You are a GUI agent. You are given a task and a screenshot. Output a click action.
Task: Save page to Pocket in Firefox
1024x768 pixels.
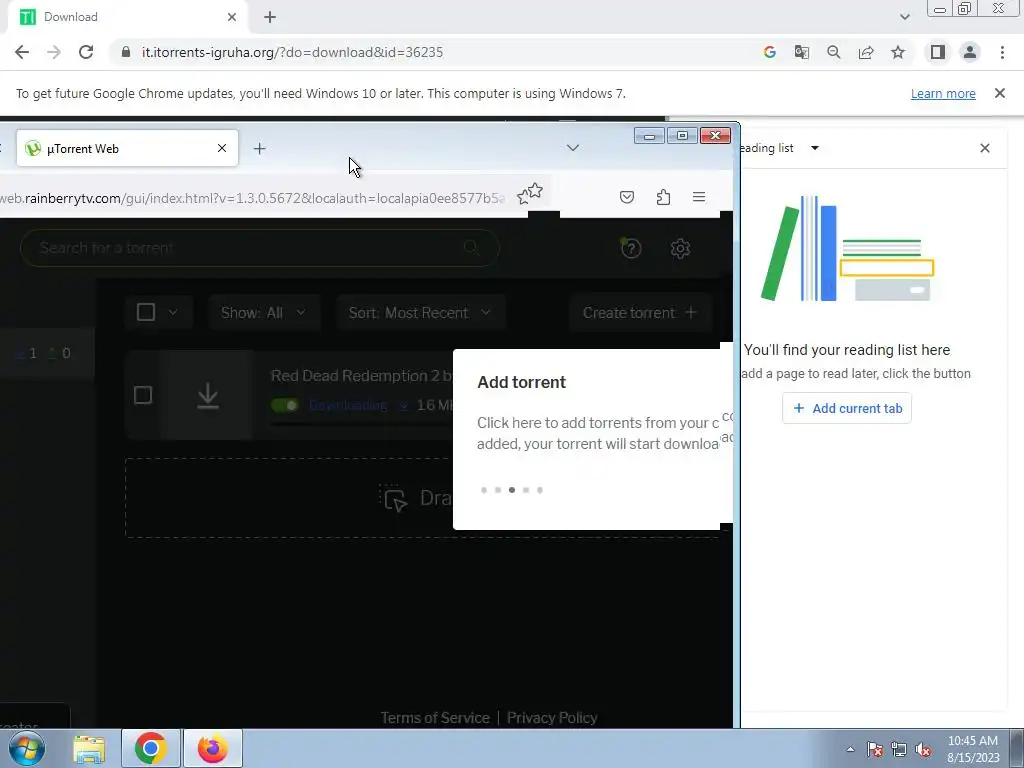coord(627,197)
